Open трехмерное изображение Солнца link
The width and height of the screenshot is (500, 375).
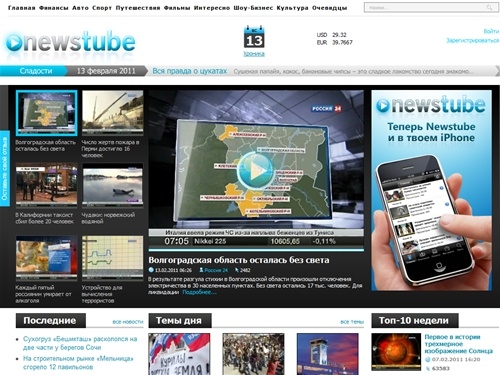(458, 344)
